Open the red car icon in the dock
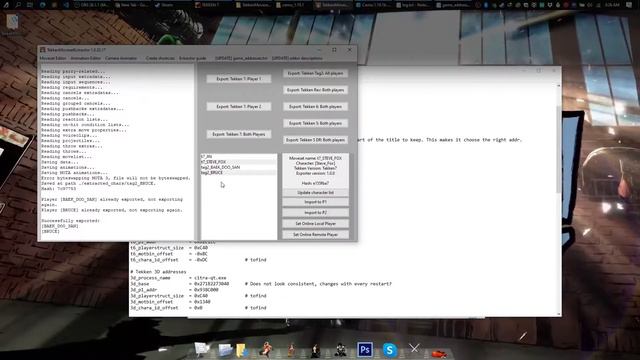The width and height of the screenshot is (640, 360). pos(439,353)
